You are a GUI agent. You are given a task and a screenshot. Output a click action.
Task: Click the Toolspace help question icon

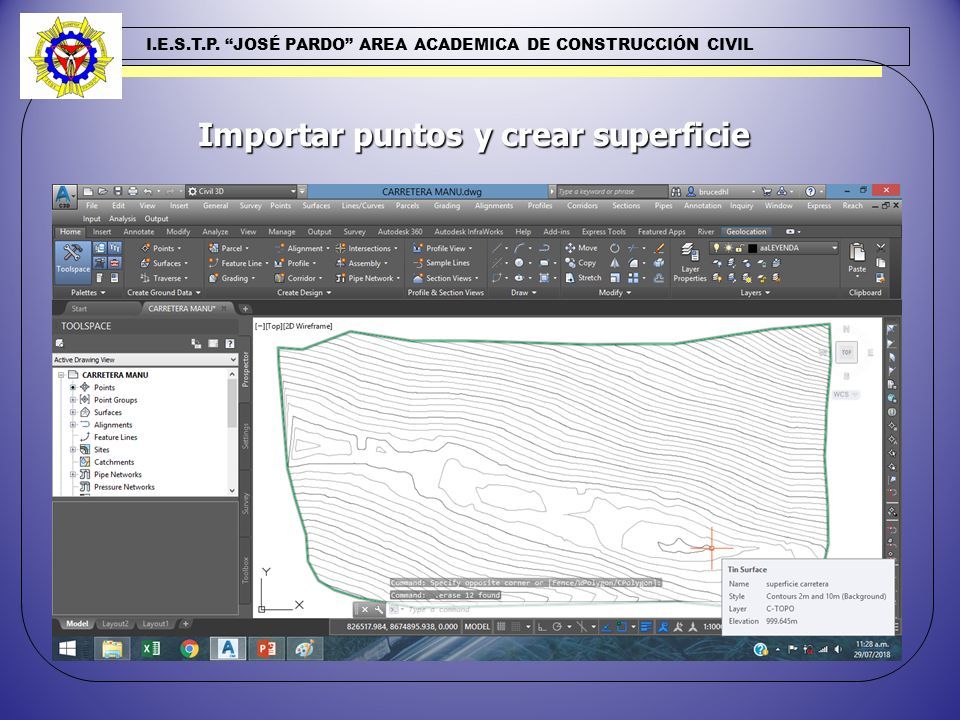pyautogui.click(x=230, y=343)
